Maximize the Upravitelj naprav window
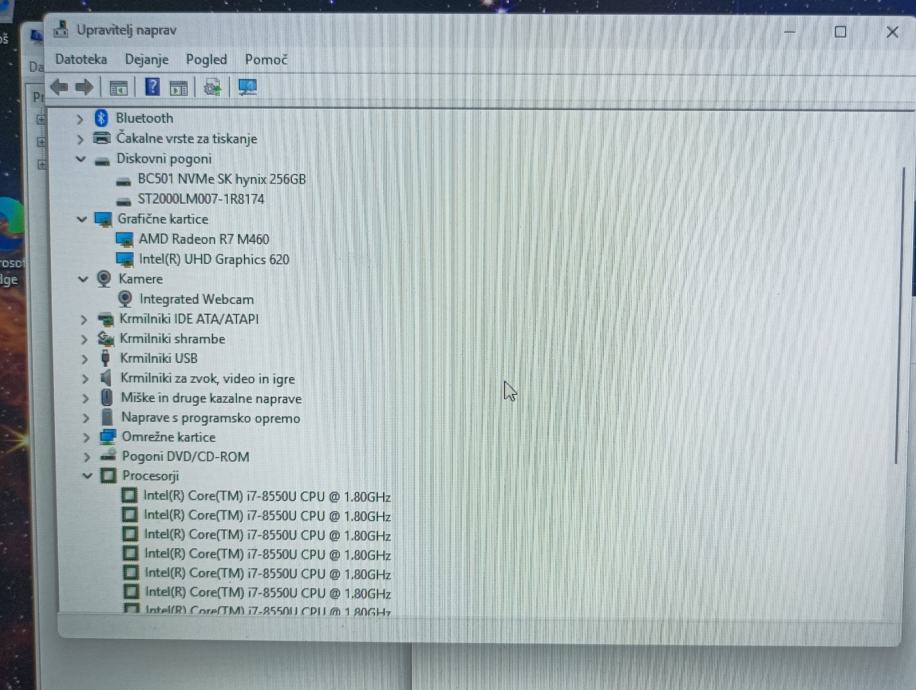Image resolution: width=916 pixels, height=690 pixels. 840,32
